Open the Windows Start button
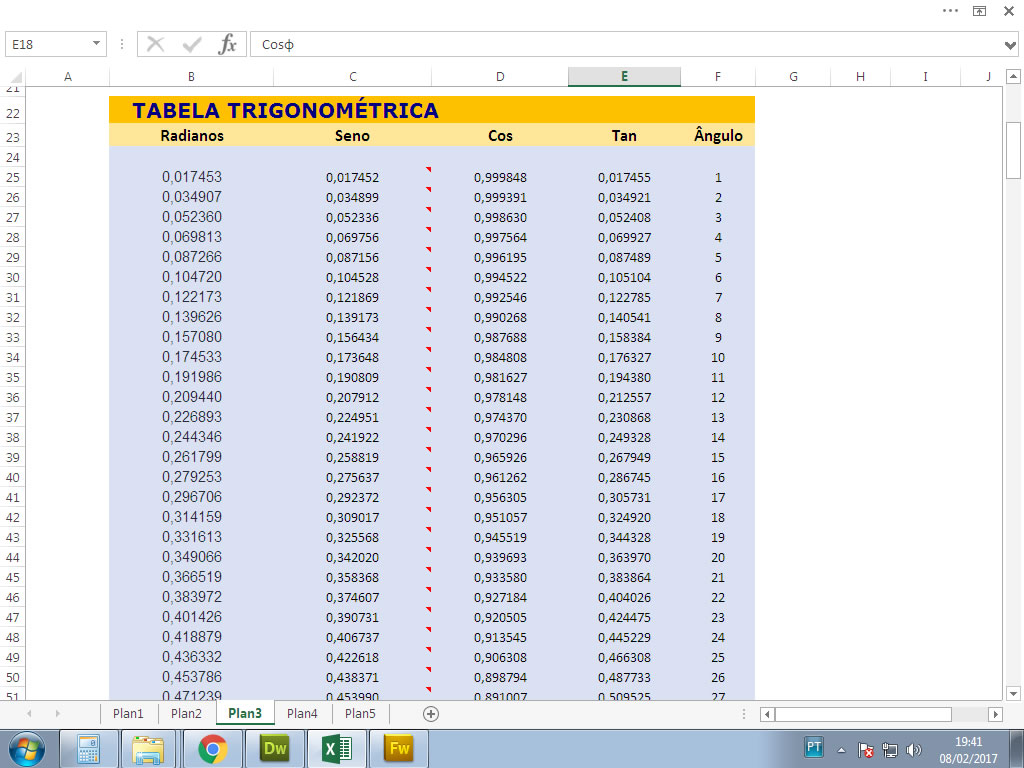The image size is (1024, 768). click(x=26, y=749)
